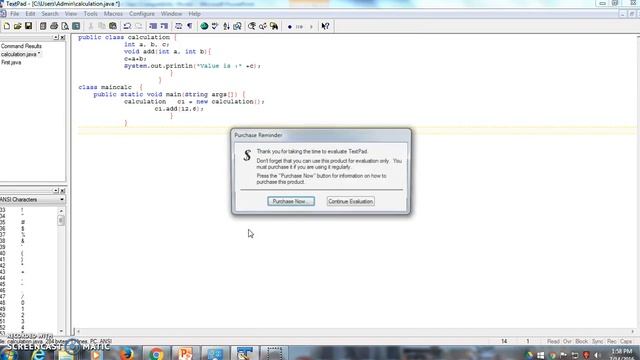Click the Ovr indicator in the status bar
This screenshot has height=360, width=640.
[567, 341]
